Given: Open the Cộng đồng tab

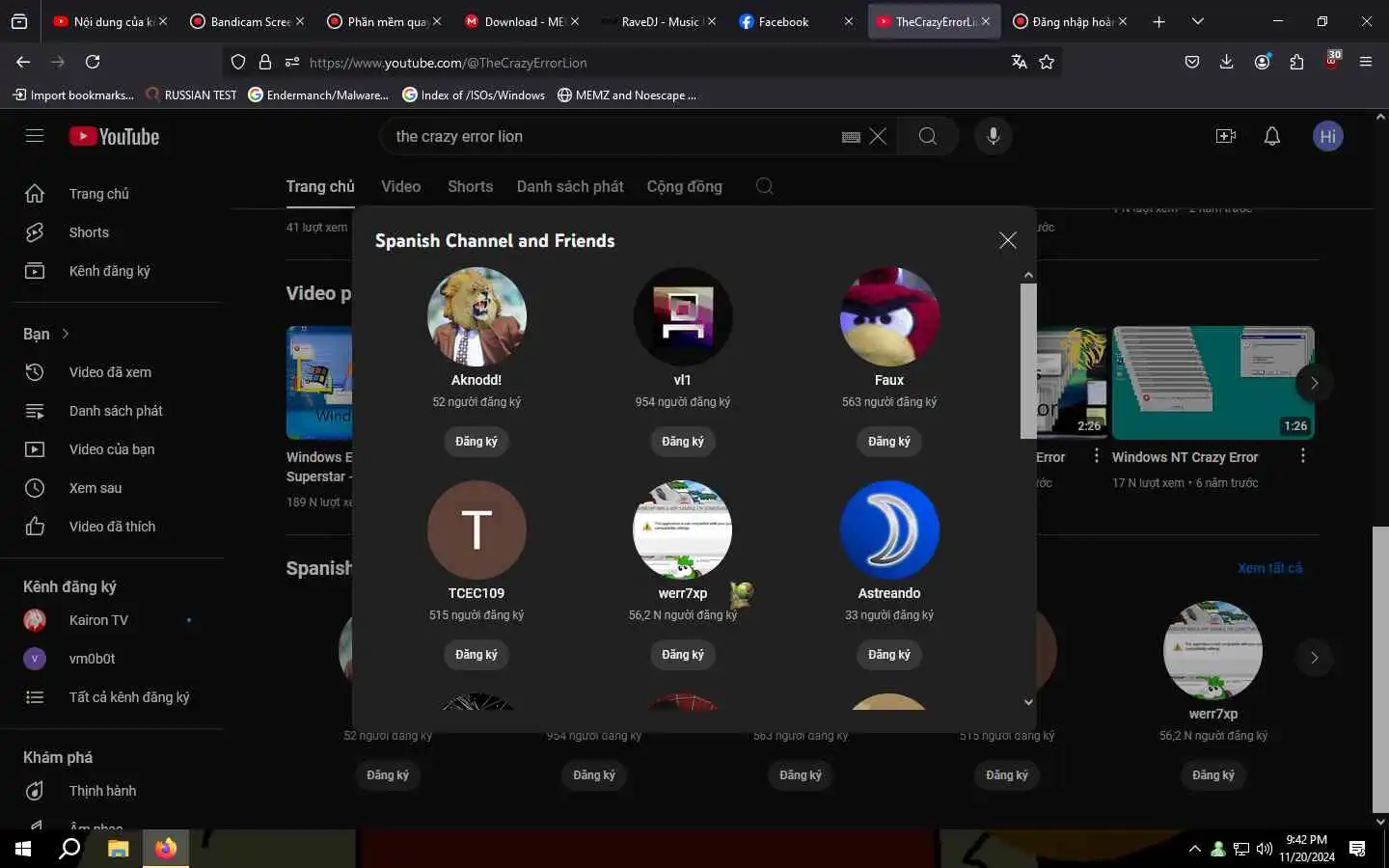Looking at the screenshot, I should tap(684, 186).
